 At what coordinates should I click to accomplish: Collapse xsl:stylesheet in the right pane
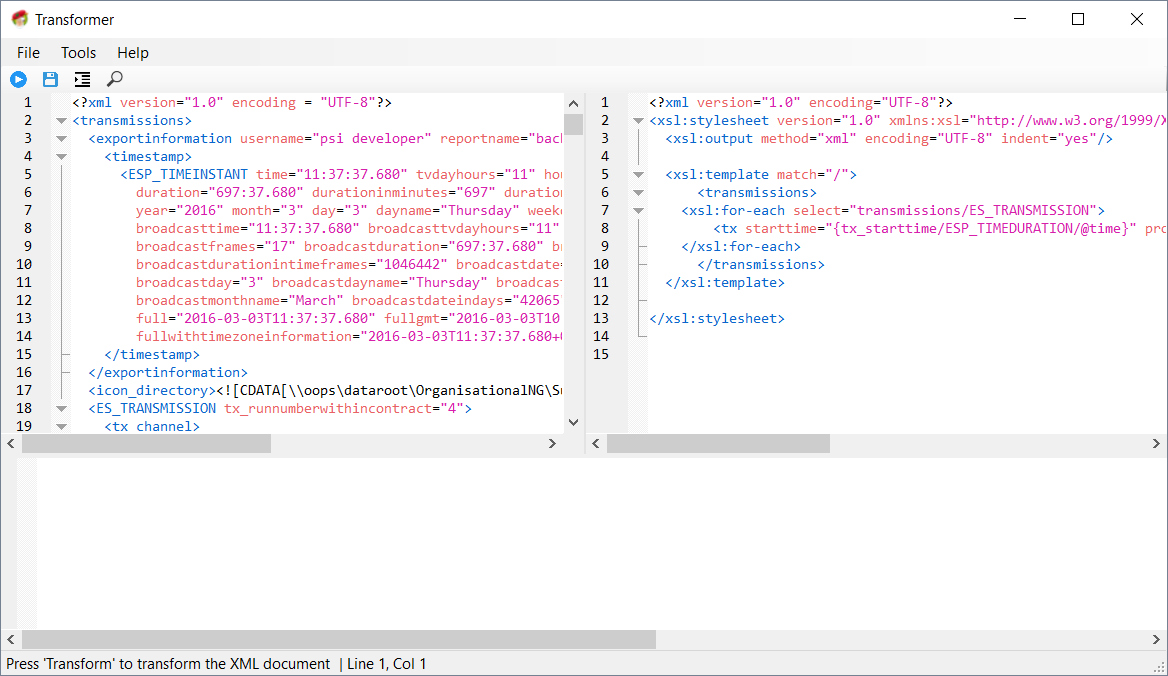638,120
